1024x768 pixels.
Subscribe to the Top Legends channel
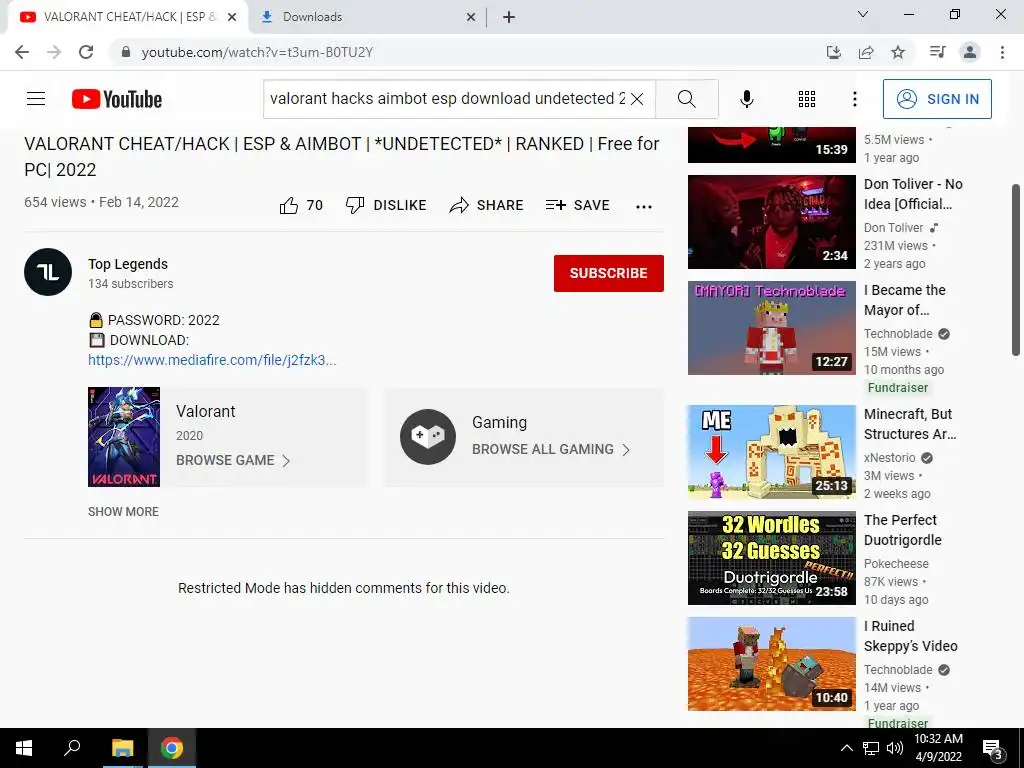(609, 273)
